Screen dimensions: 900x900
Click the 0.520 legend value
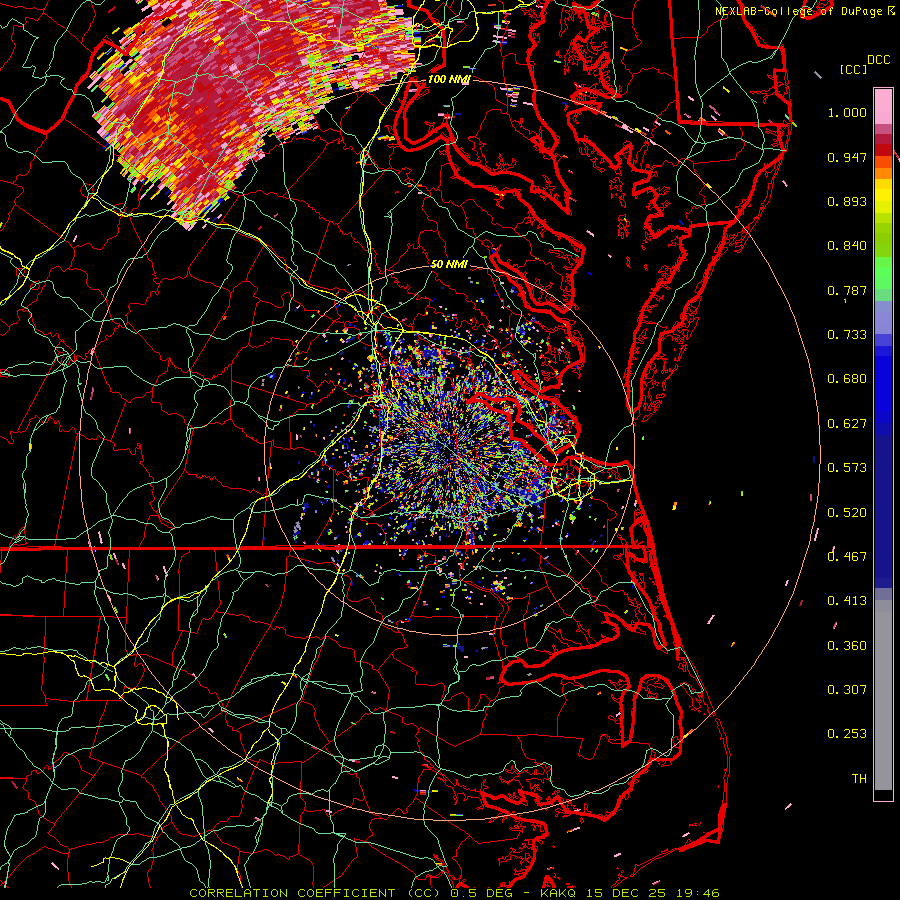[x=847, y=513]
